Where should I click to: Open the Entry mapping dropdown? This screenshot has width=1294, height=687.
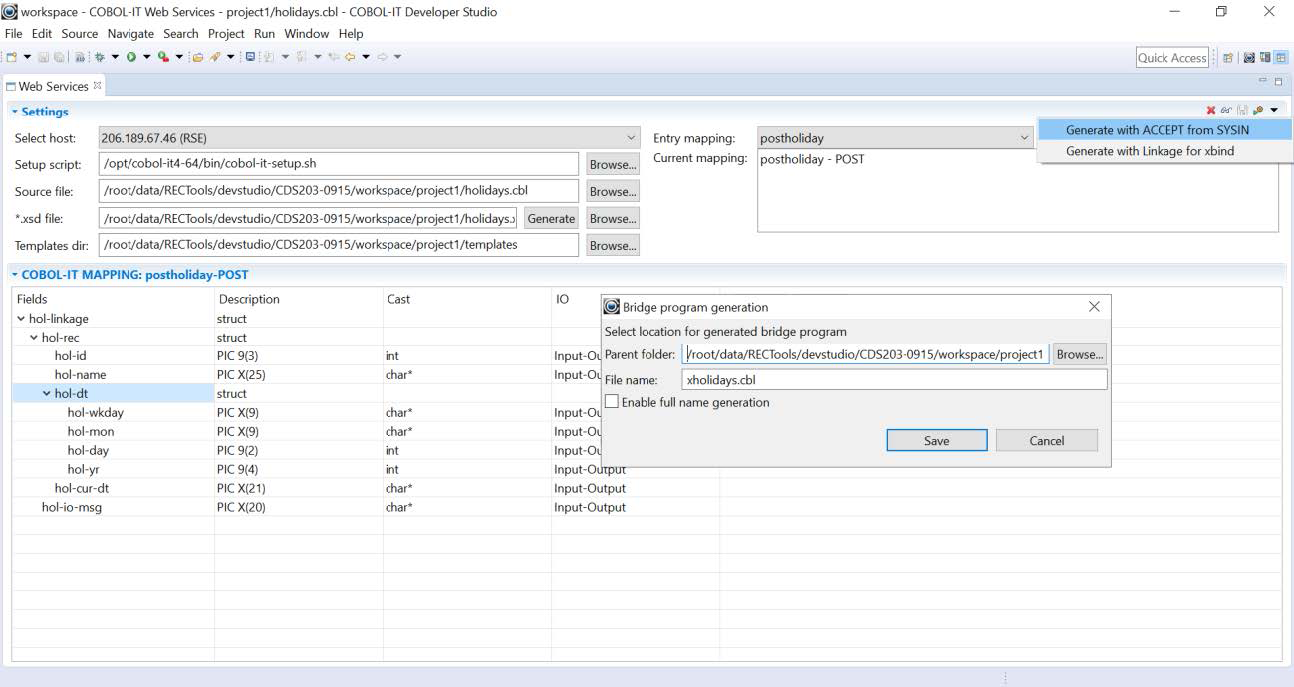click(1024, 137)
